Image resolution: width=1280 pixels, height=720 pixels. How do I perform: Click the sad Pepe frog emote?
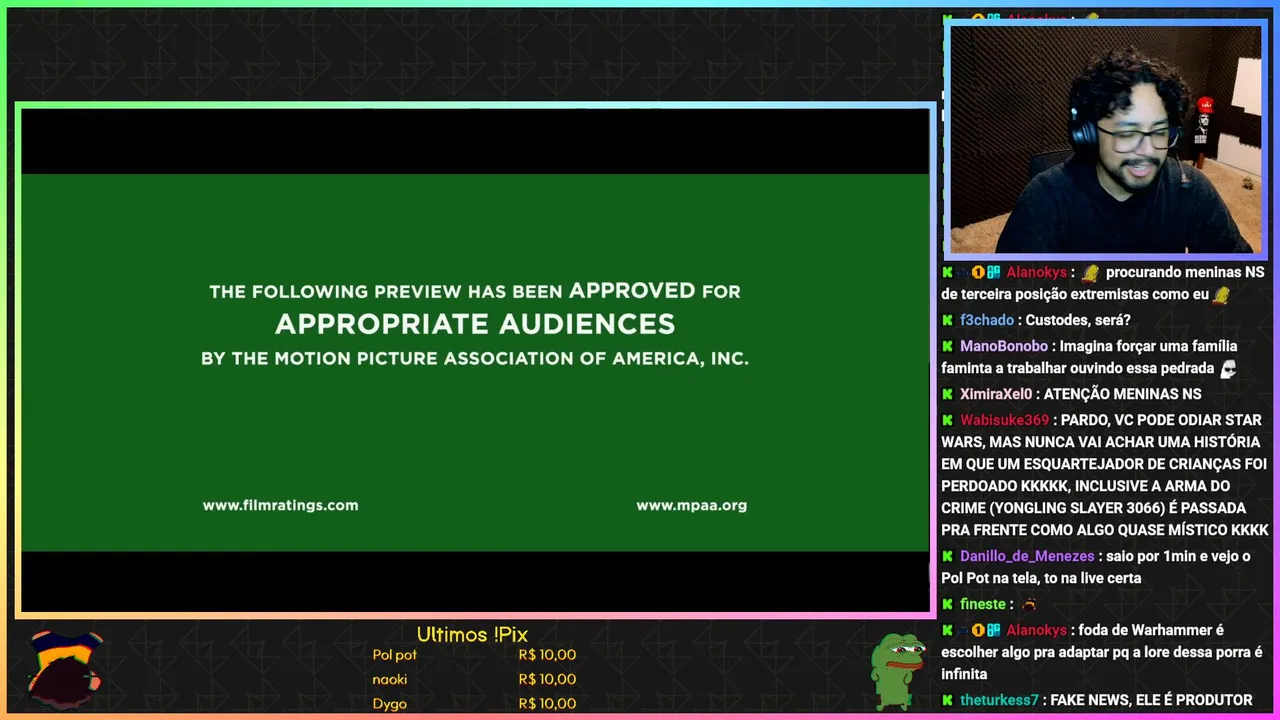[898, 670]
